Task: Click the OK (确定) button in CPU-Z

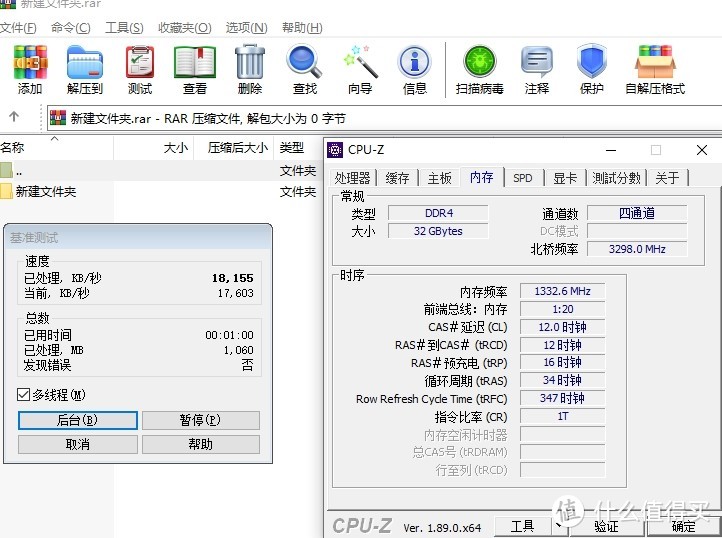Action: [683, 526]
